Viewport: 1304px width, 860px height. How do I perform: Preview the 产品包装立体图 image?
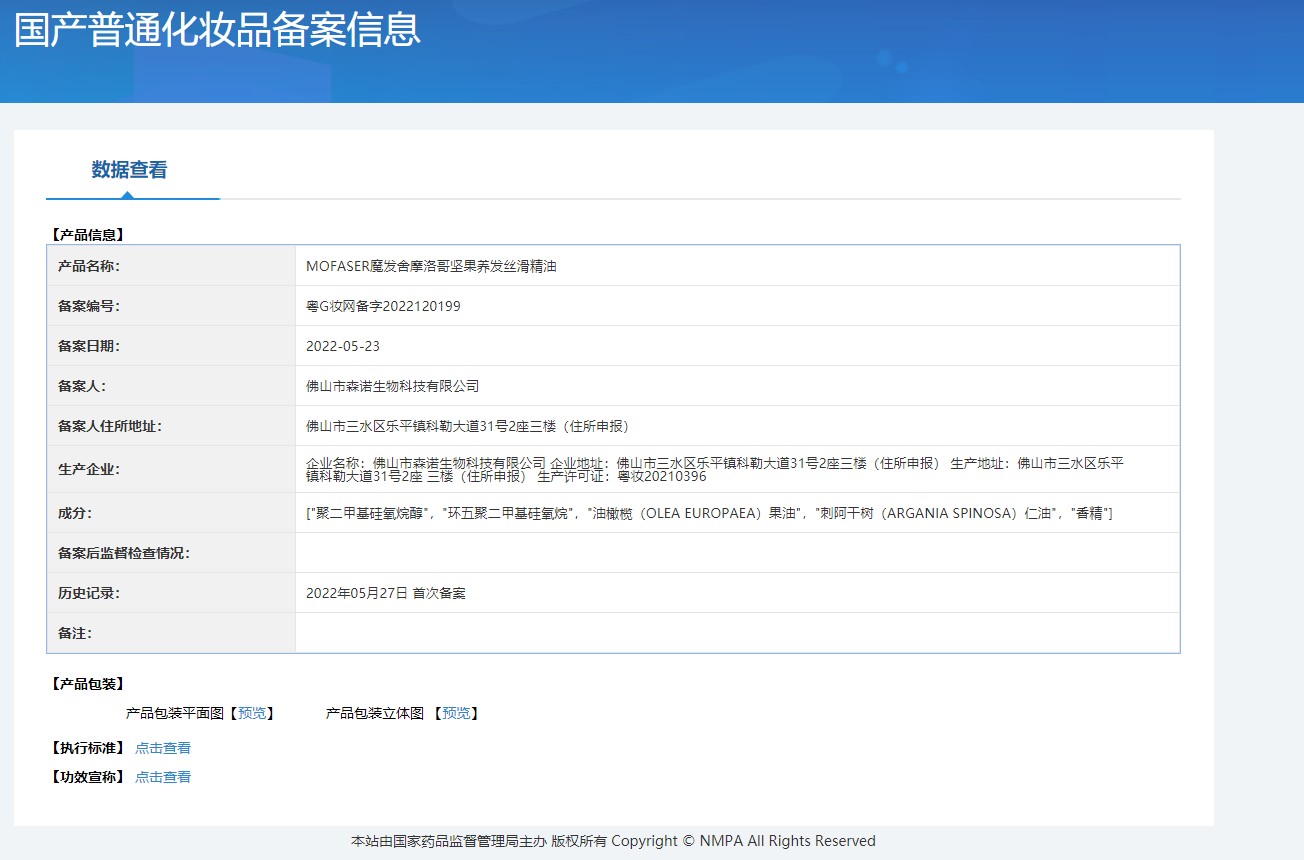[456, 713]
